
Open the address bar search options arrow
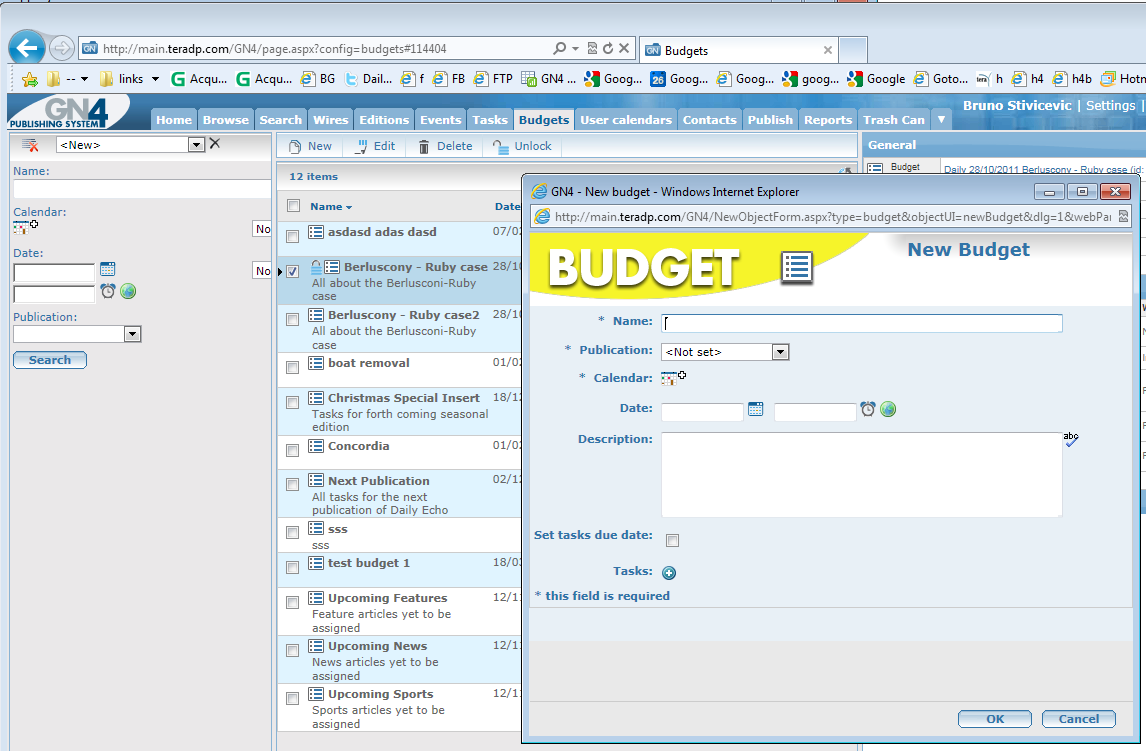coord(575,48)
